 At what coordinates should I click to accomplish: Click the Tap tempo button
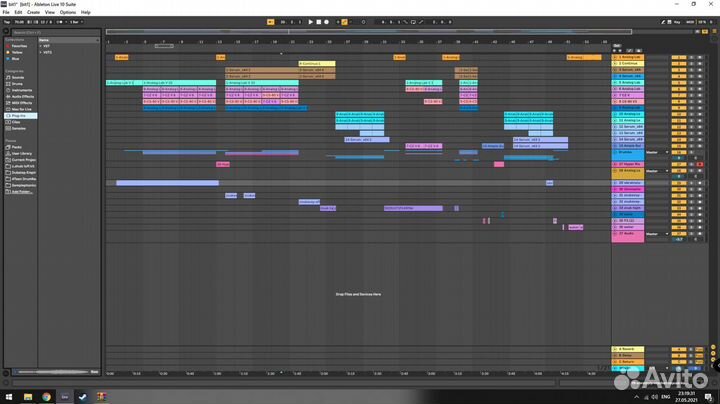click(7, 21)
